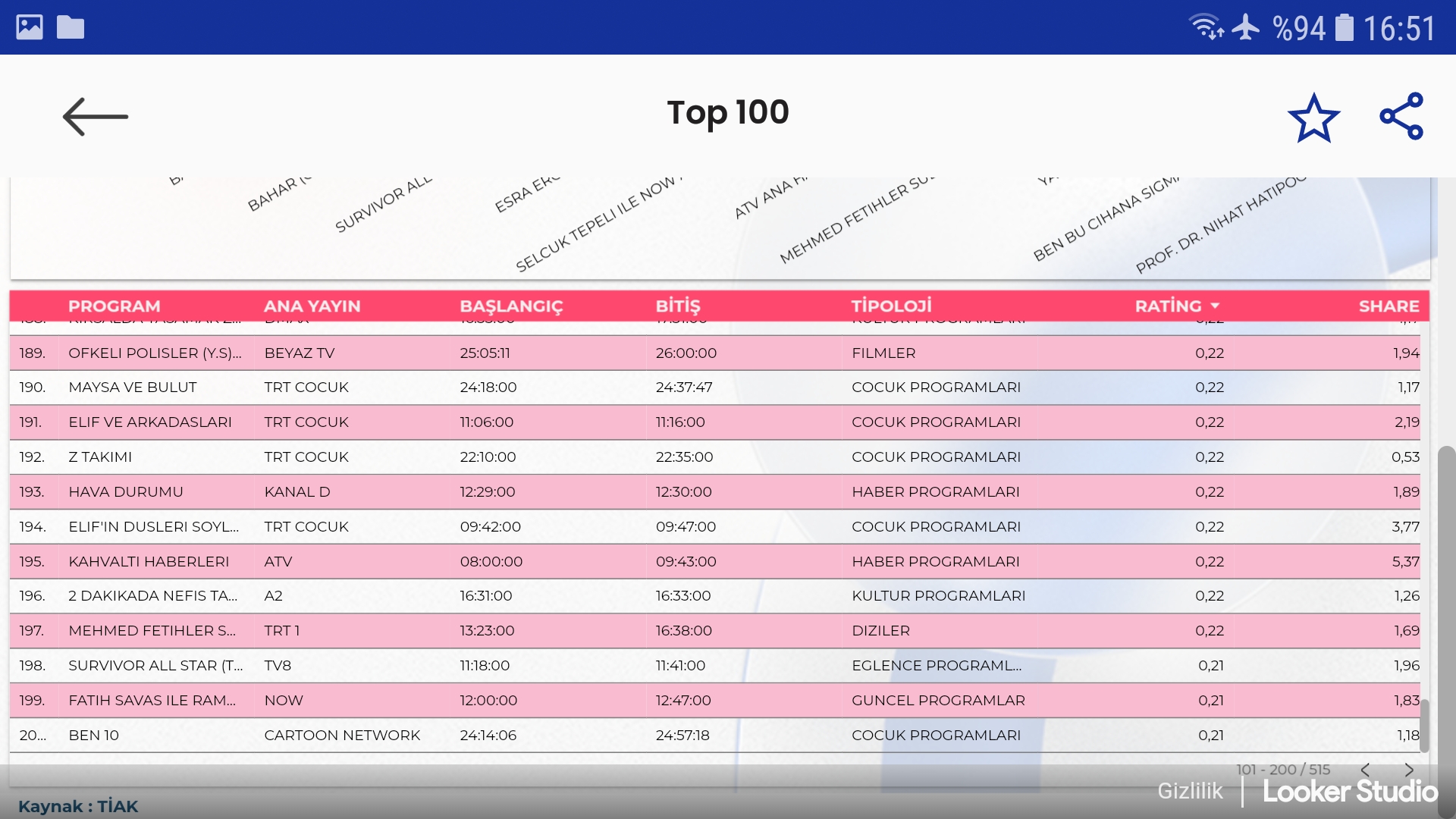The height and width of the screenshot is (819, 1456).
Task: Click BEYAZ TV channel cell
Action: pos(300,353)
